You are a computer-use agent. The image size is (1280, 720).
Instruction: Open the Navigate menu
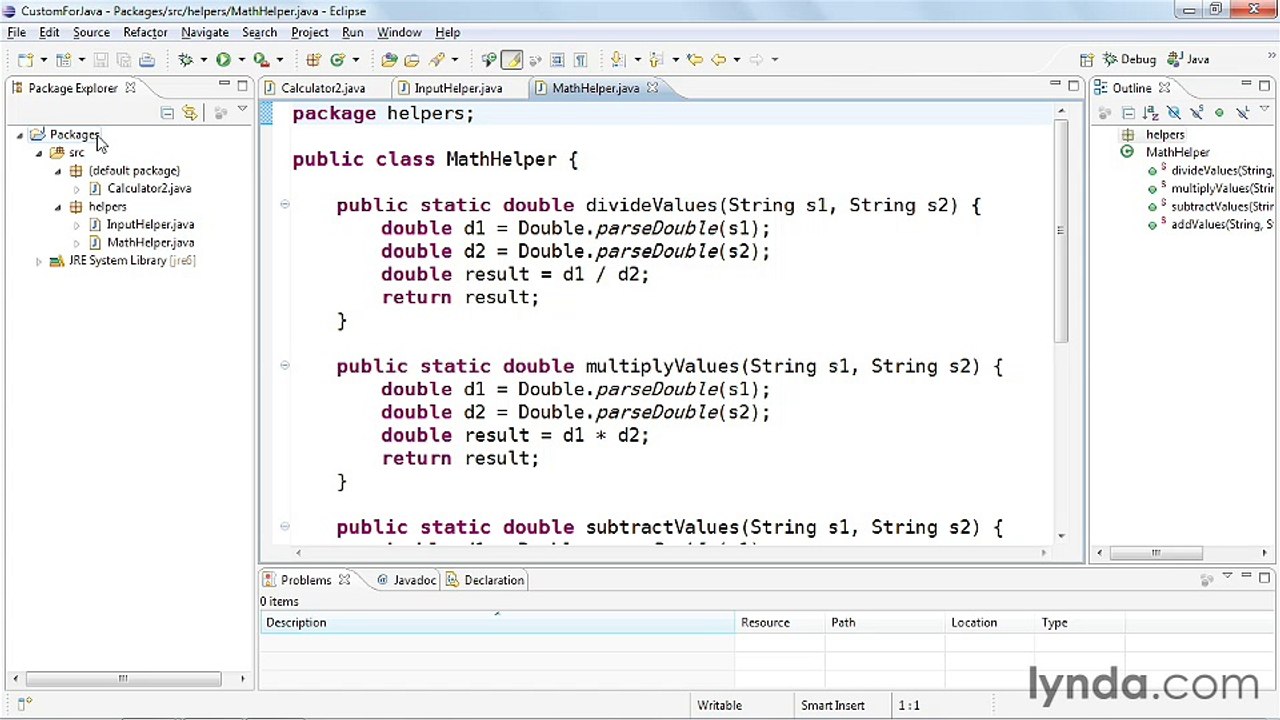pos(204,32)
